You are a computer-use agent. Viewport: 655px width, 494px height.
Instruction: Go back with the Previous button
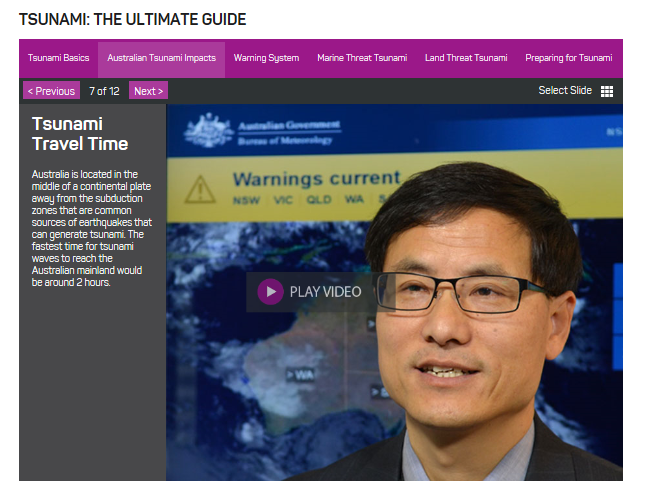coord(51,91)
